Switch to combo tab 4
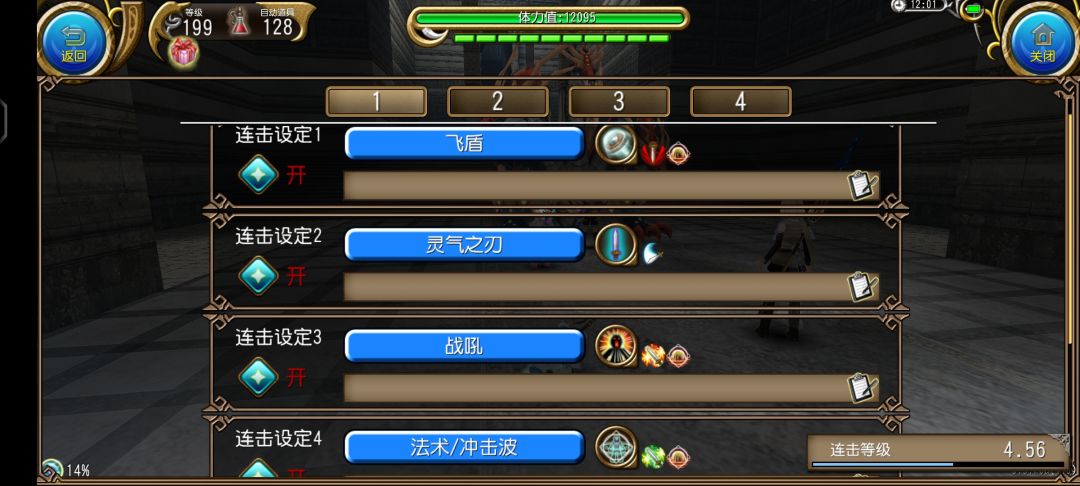The width and height of the screenshot is (1080, 486). [740, 102]
